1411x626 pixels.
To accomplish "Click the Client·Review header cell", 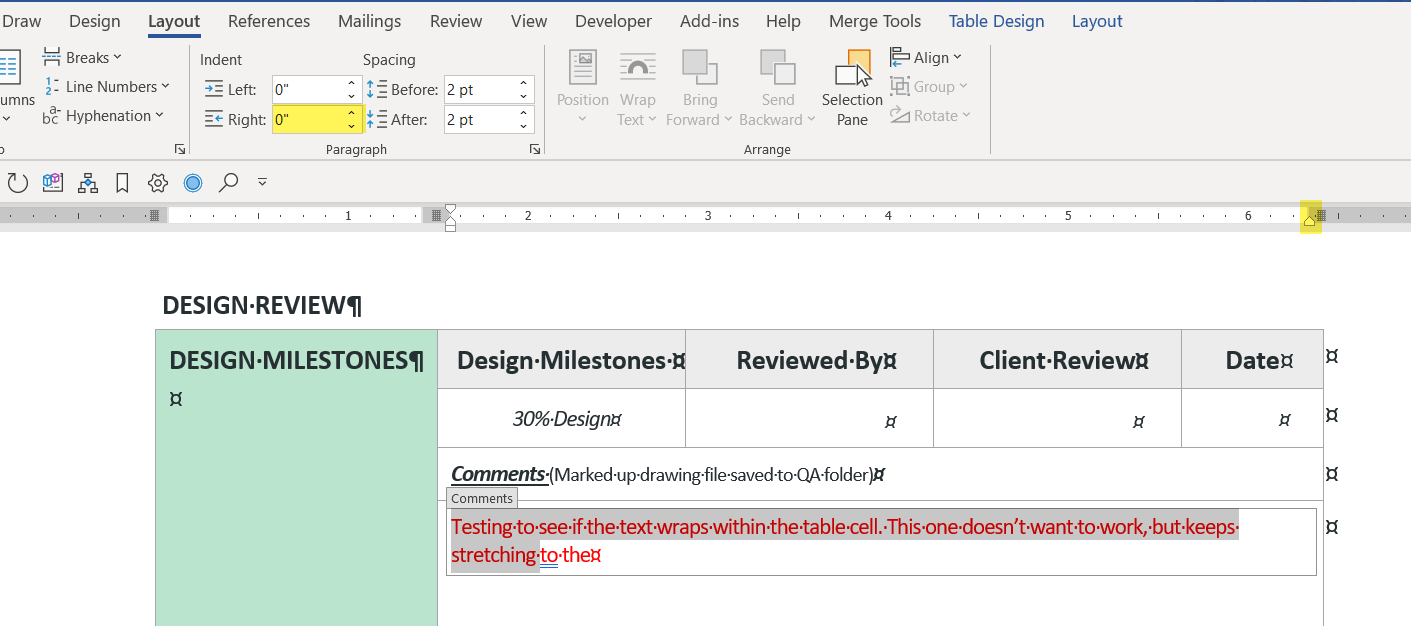I will [x=1057, y=360].
